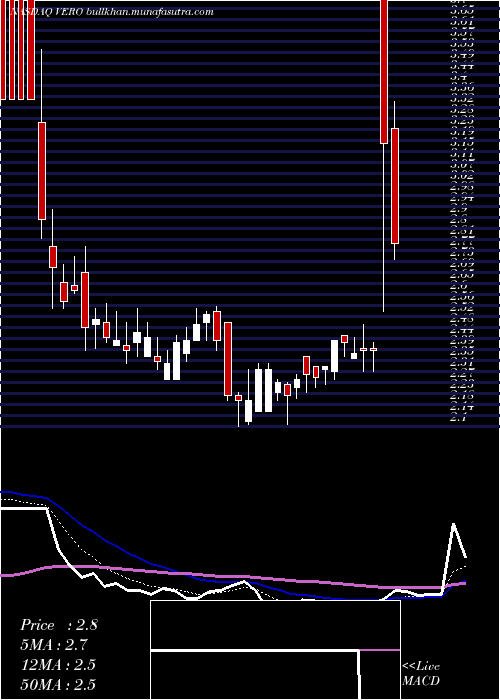The image size is (500, 700).
Task: Click the '2.14' price axis label
Action: (x=462, y=407)
